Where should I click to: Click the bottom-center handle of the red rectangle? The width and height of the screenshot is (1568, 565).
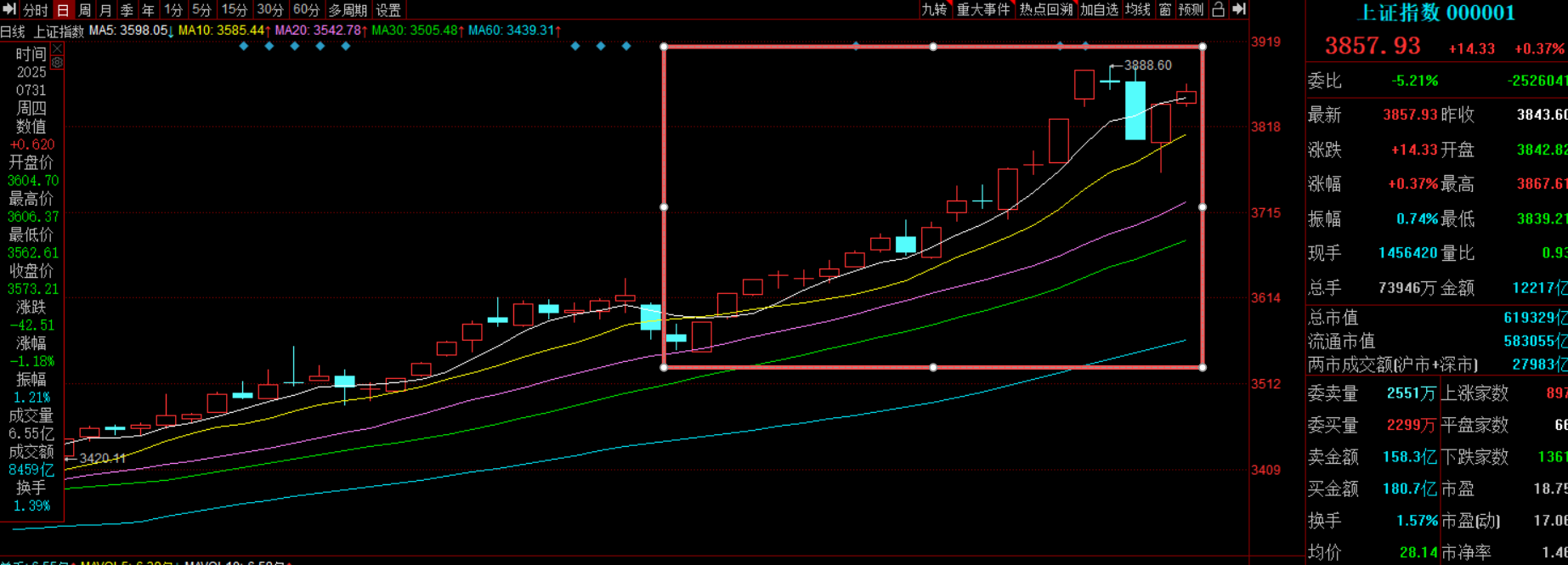click(x=933, y=368)
